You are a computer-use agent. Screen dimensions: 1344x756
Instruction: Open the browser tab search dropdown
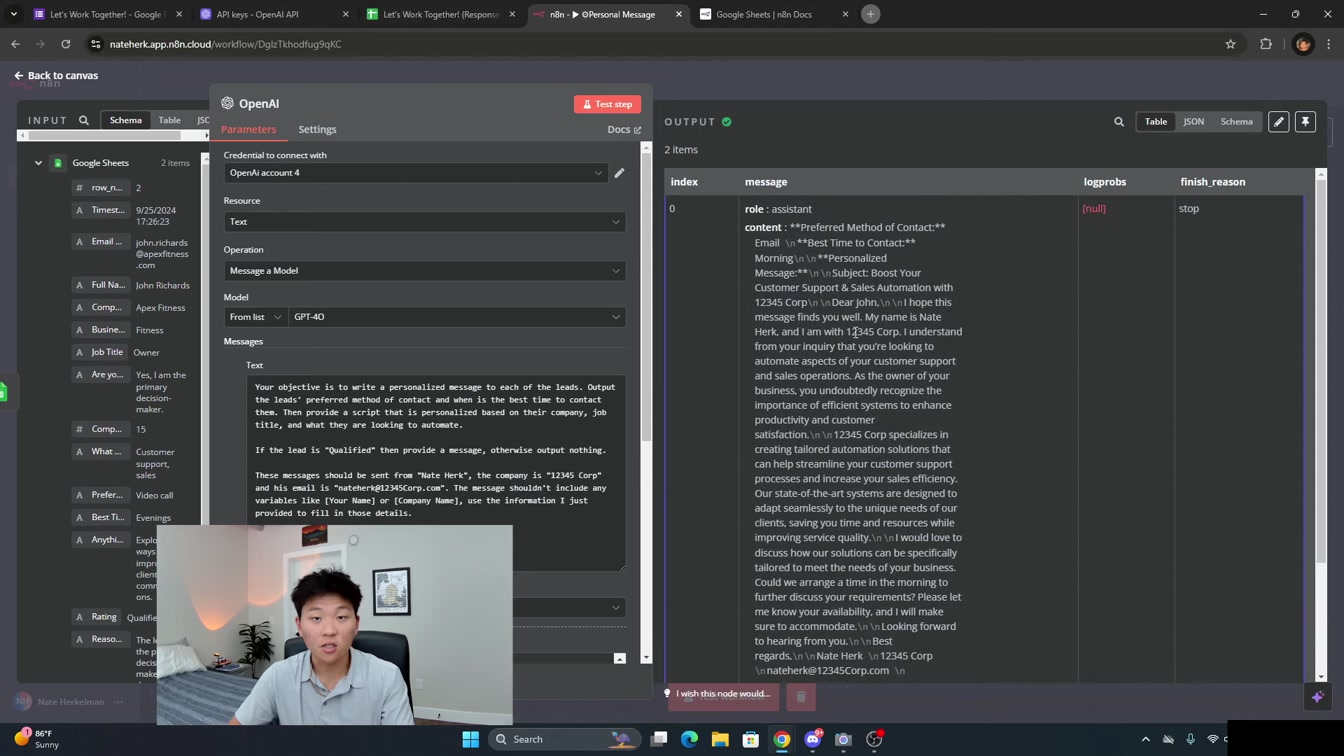[14, 14]
